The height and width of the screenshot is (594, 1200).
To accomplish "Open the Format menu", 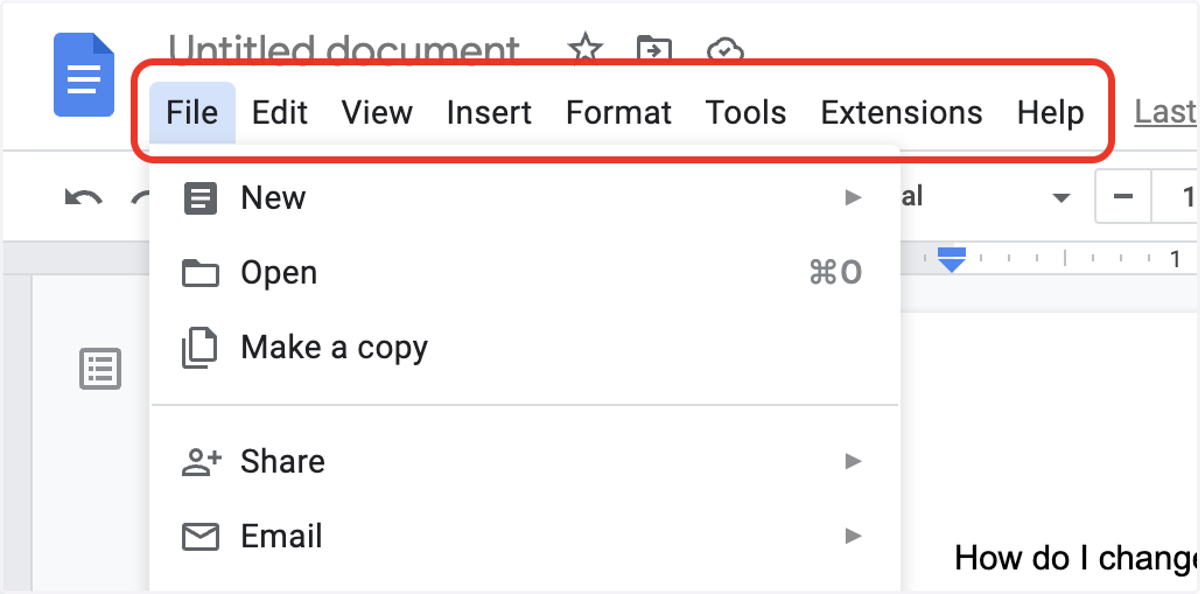I will [619, 113].
